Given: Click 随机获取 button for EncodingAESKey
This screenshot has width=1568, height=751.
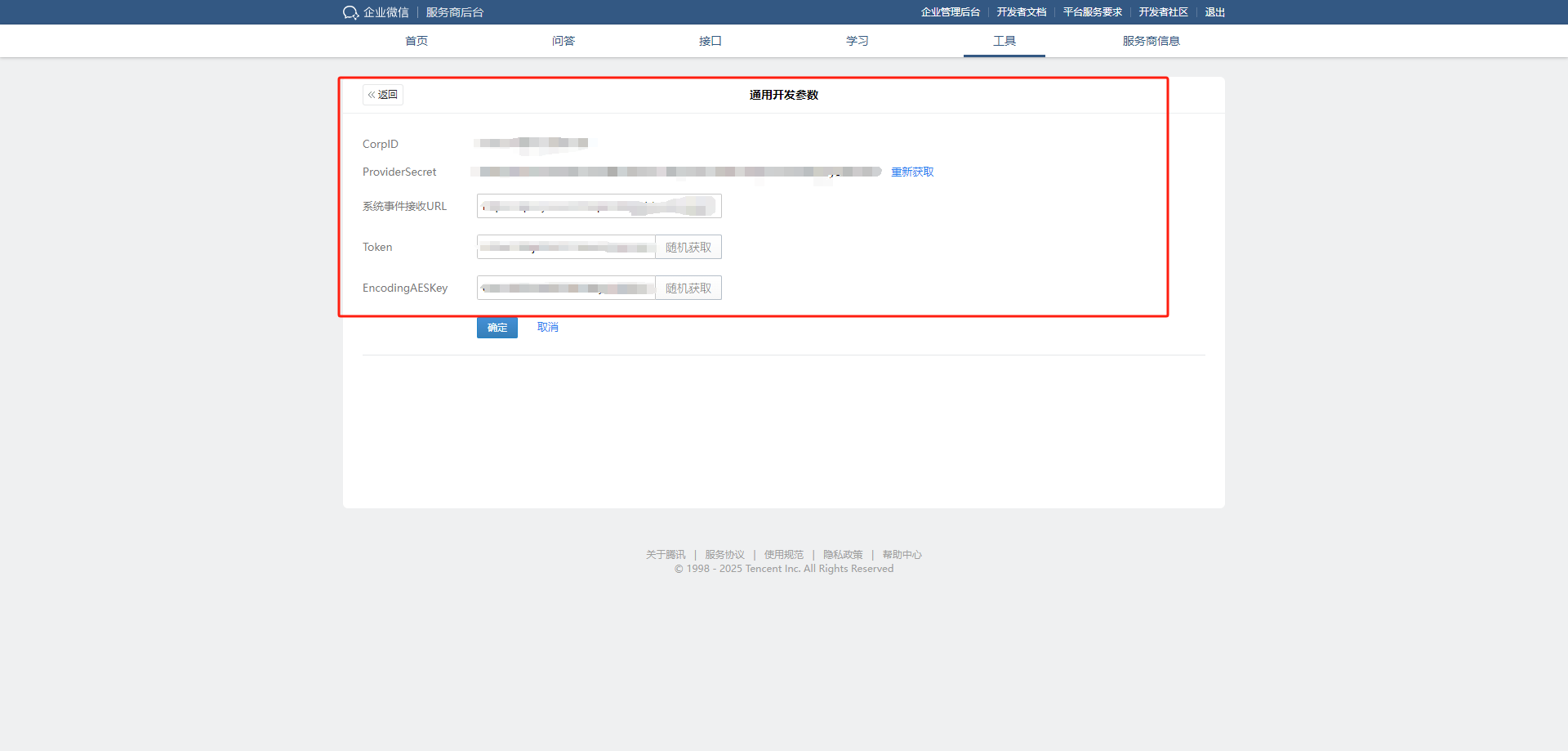Looking at the screenshot, I should point(688,288).
